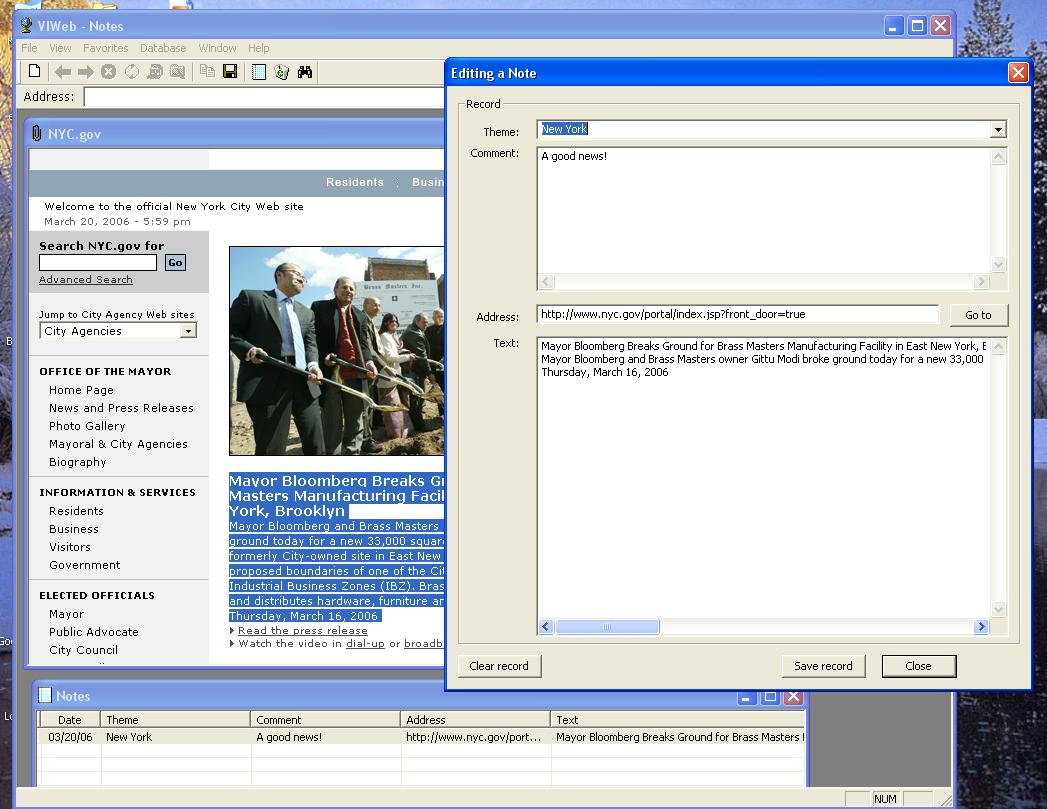This screenshot has height=809, width=1047.
Task: Click the Address field in Editing a Note
Action: (x=738, y=314)
